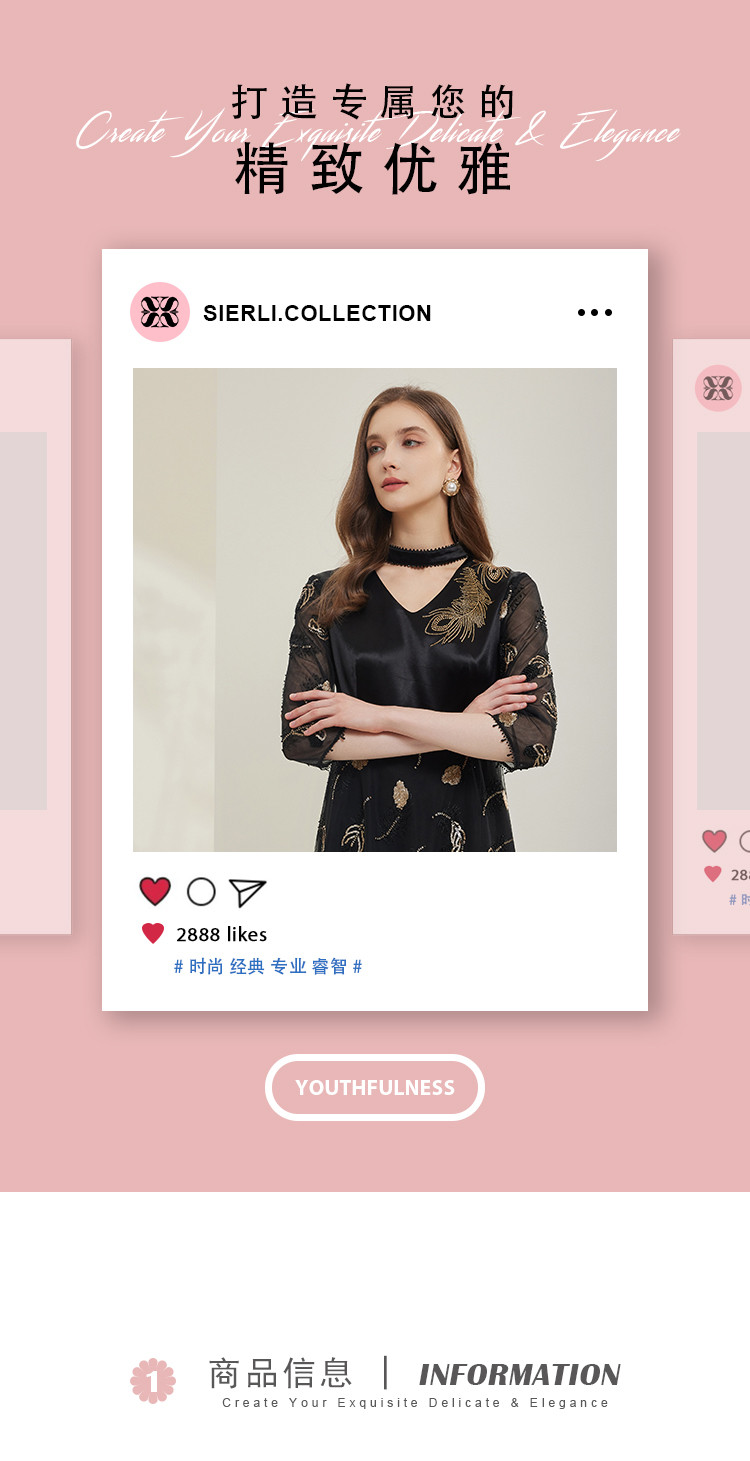
Task: Click the 2888 likes count
Action: [x=222, y=934]
